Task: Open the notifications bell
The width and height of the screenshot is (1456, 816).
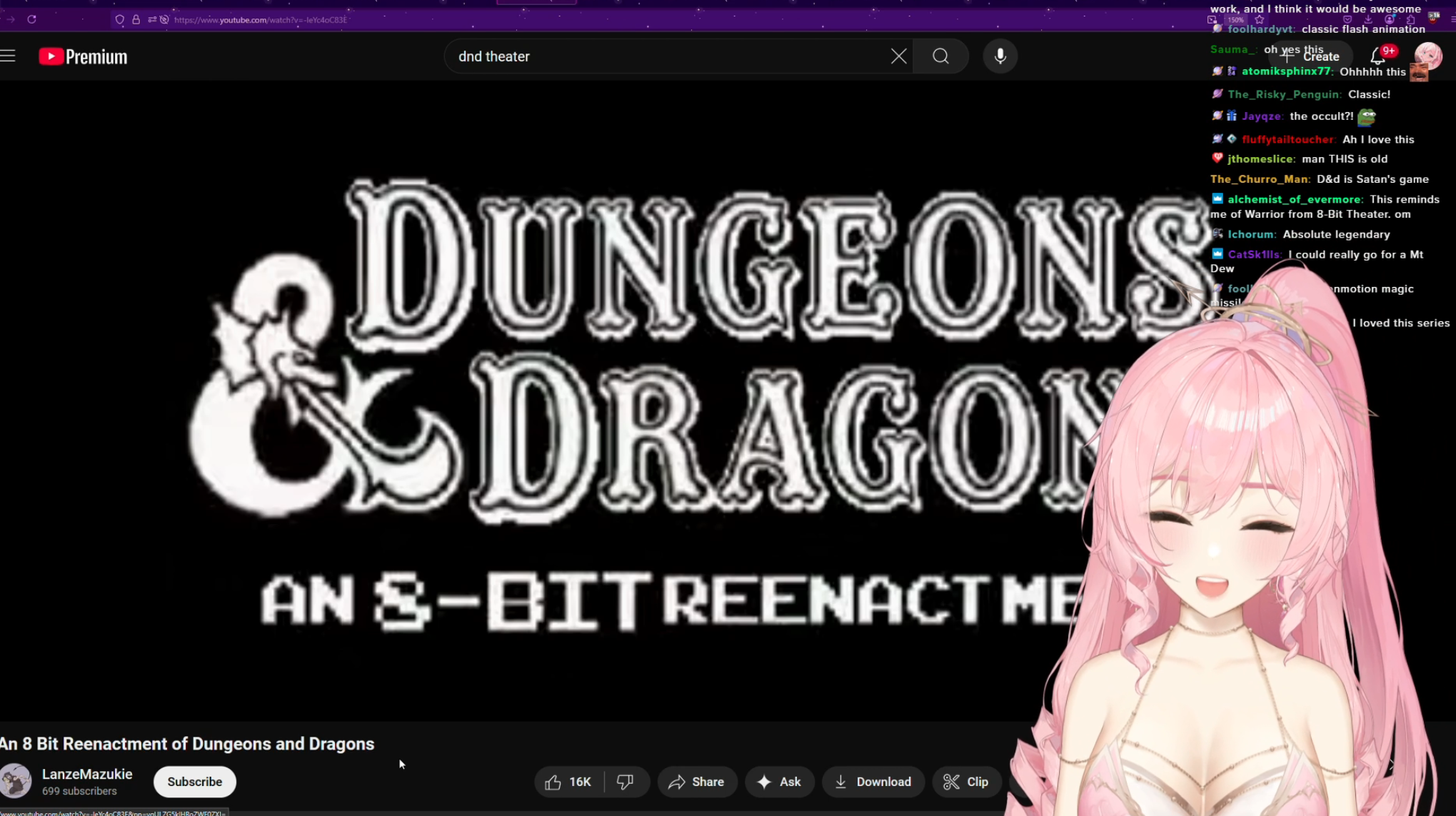Action: coord(1377,56)
